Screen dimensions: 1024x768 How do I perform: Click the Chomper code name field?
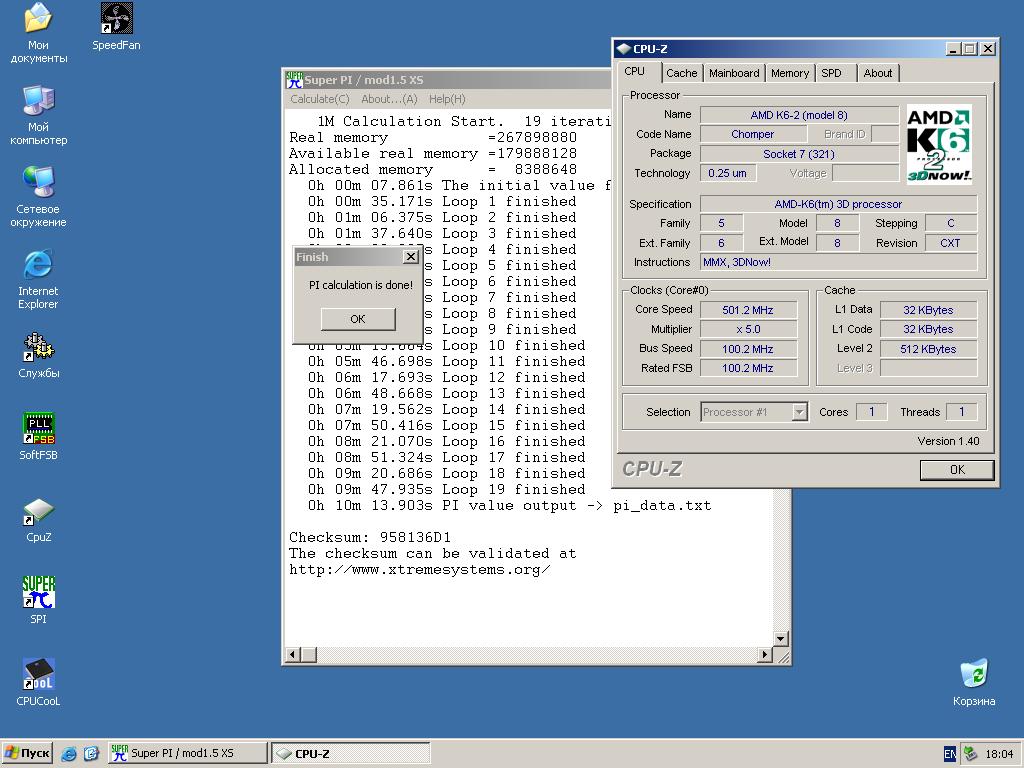pyautogui.click(x=752, y=134)
